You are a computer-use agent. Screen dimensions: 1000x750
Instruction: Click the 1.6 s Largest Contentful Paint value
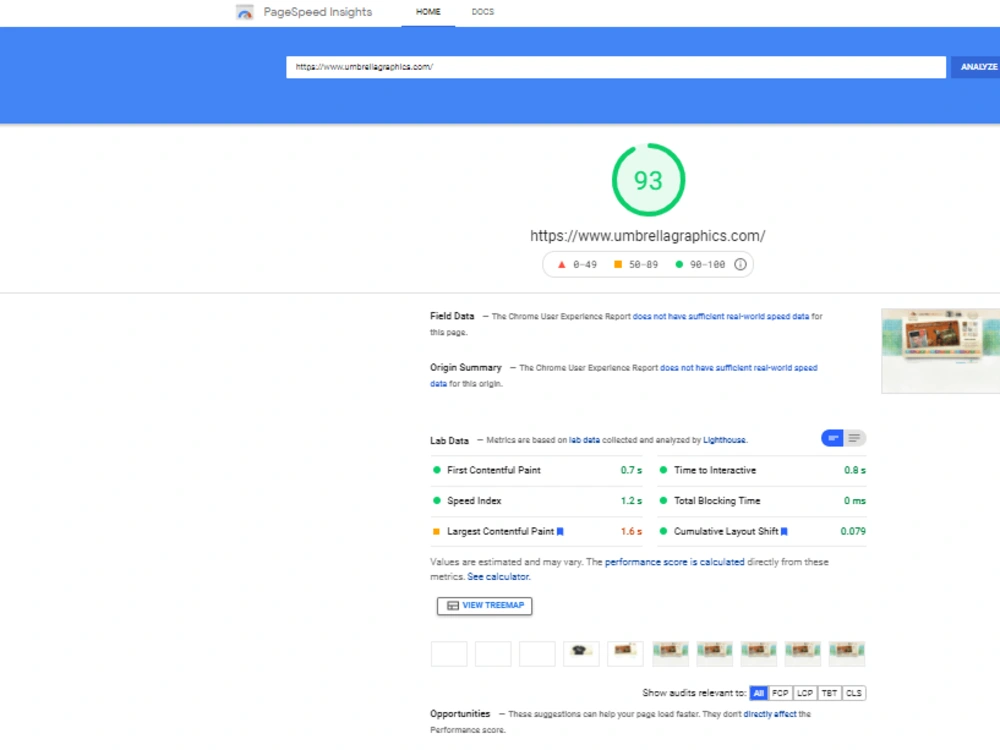pos(631,531)
